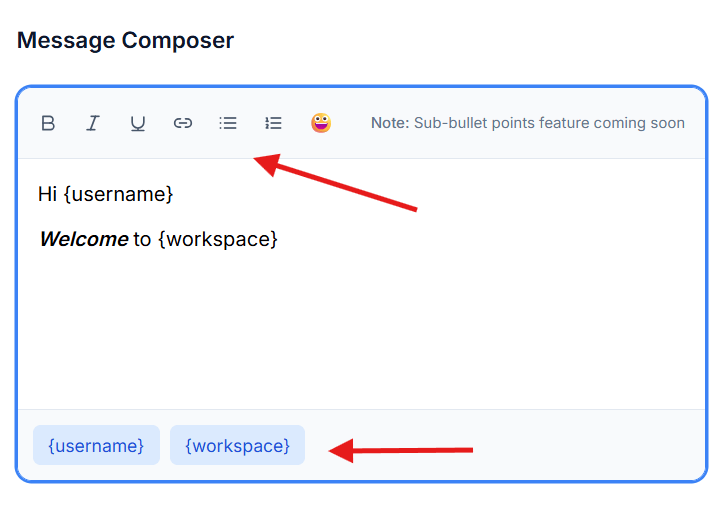Click {workspace} in the message body
Screen dimensions: 722x506
[x=218, y=240]
